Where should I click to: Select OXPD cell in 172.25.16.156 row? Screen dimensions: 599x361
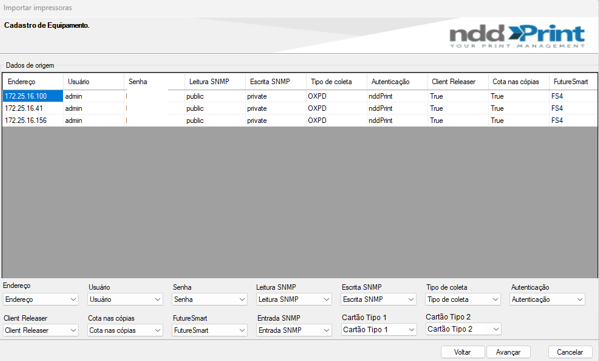pos(337,120)
